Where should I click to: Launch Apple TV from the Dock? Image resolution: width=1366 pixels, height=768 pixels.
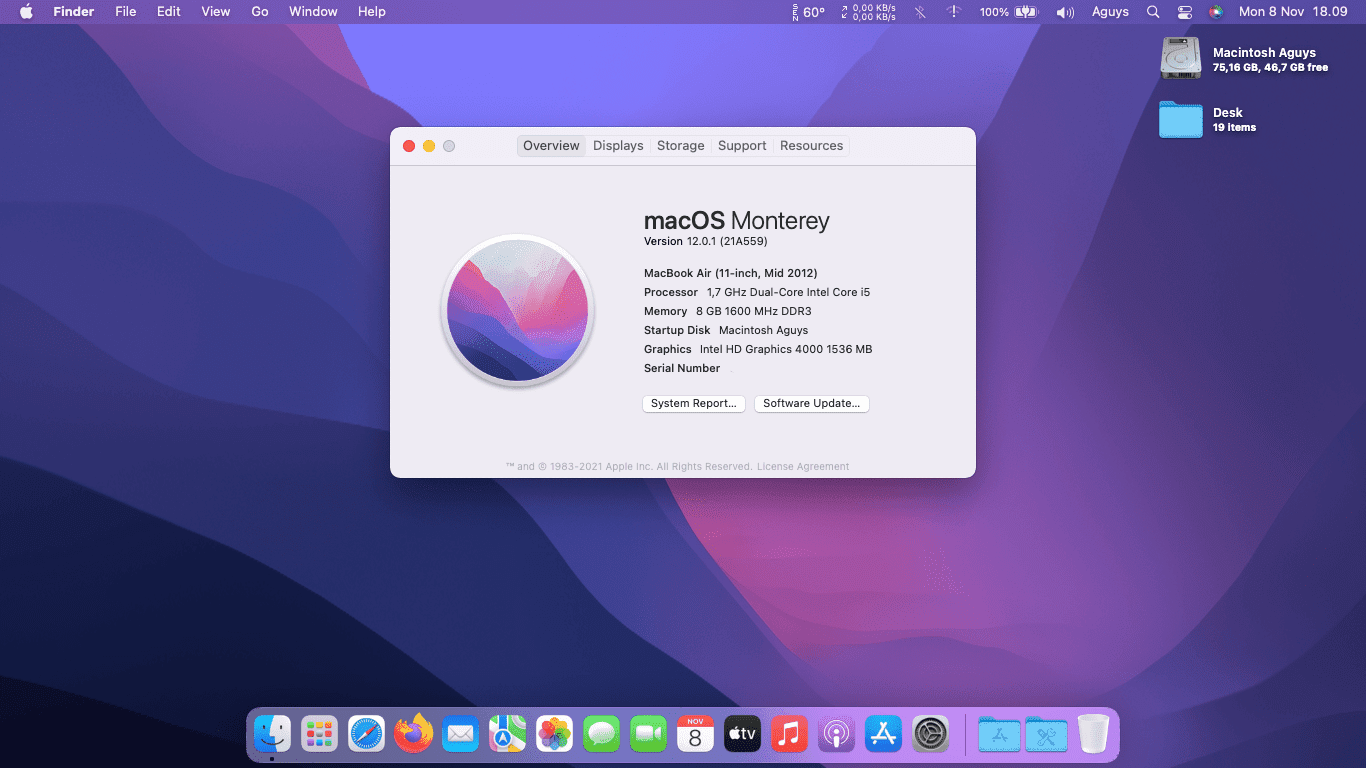coord(742,735)
